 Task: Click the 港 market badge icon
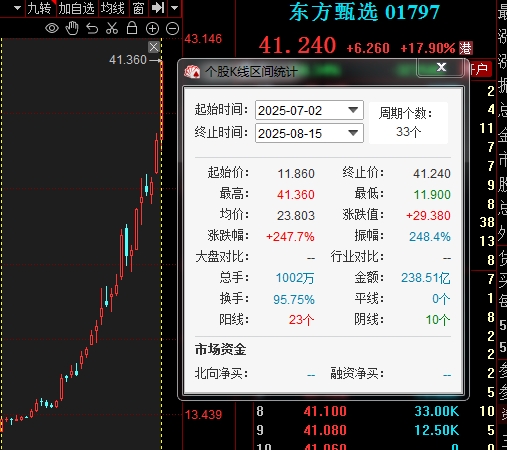point(466,48)
